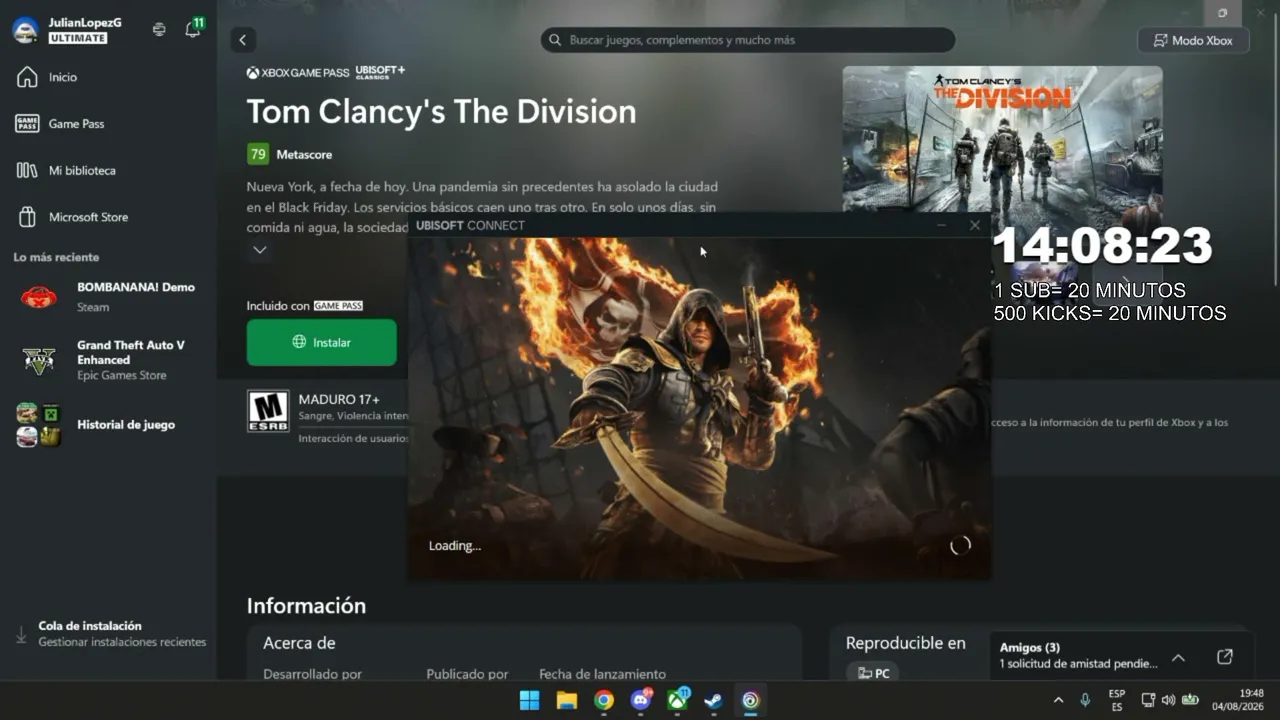Open BOMBANANA! Demo from recent games
This screenshot has width=1280, height=720.
[108, 297]
